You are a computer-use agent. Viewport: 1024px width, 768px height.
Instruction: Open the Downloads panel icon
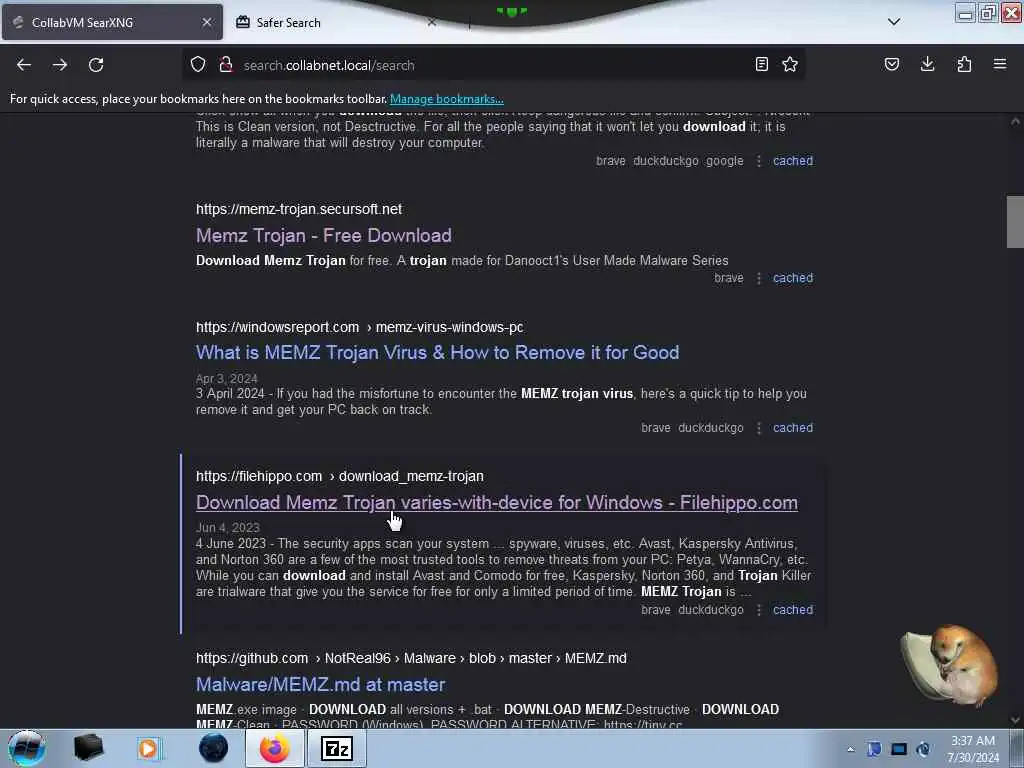927,64
